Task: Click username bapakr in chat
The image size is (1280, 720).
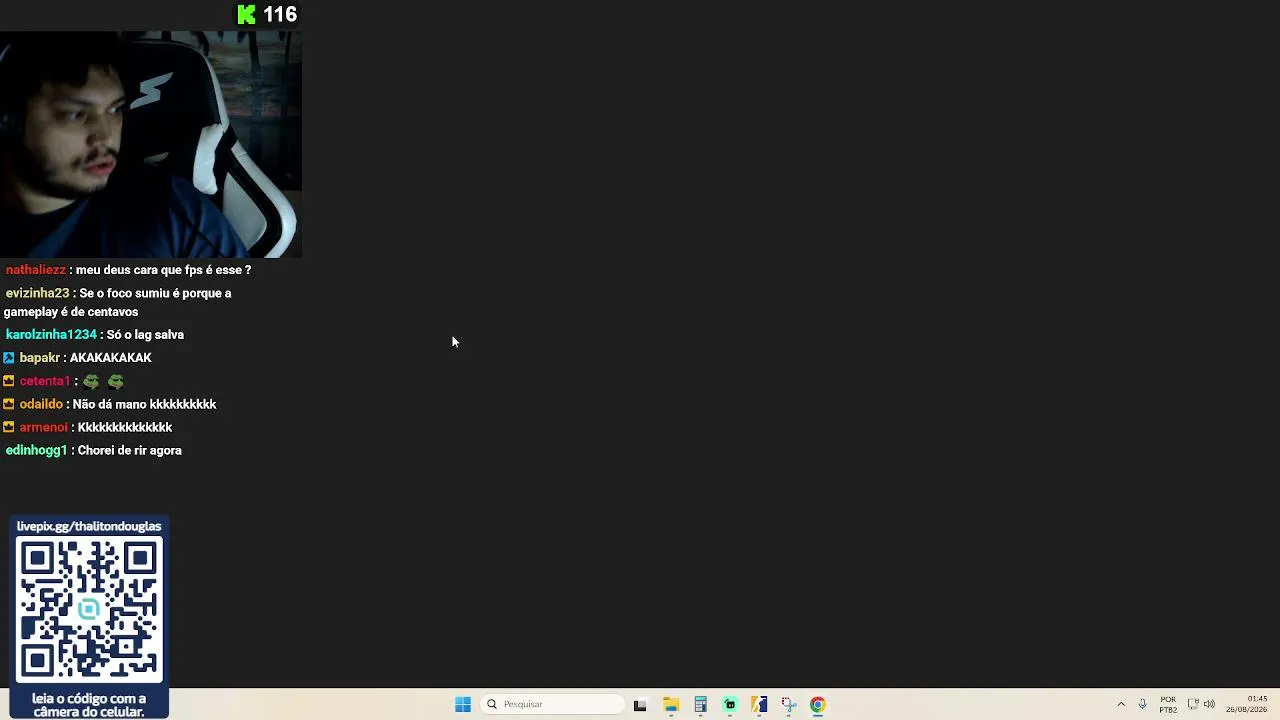Action: tap(40, 357)
